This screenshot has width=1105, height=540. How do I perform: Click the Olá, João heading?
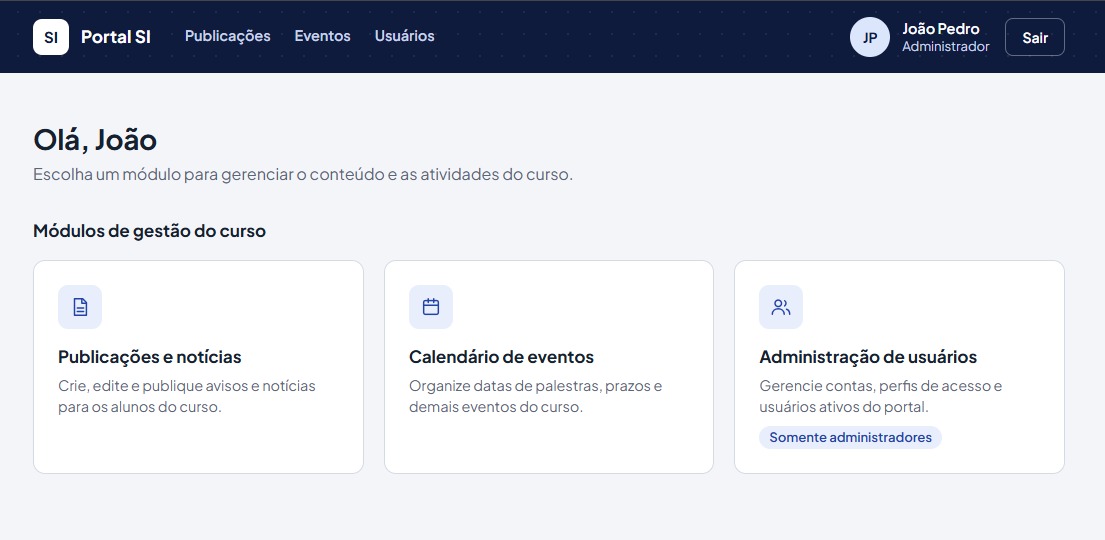click(x=95, y=140)
